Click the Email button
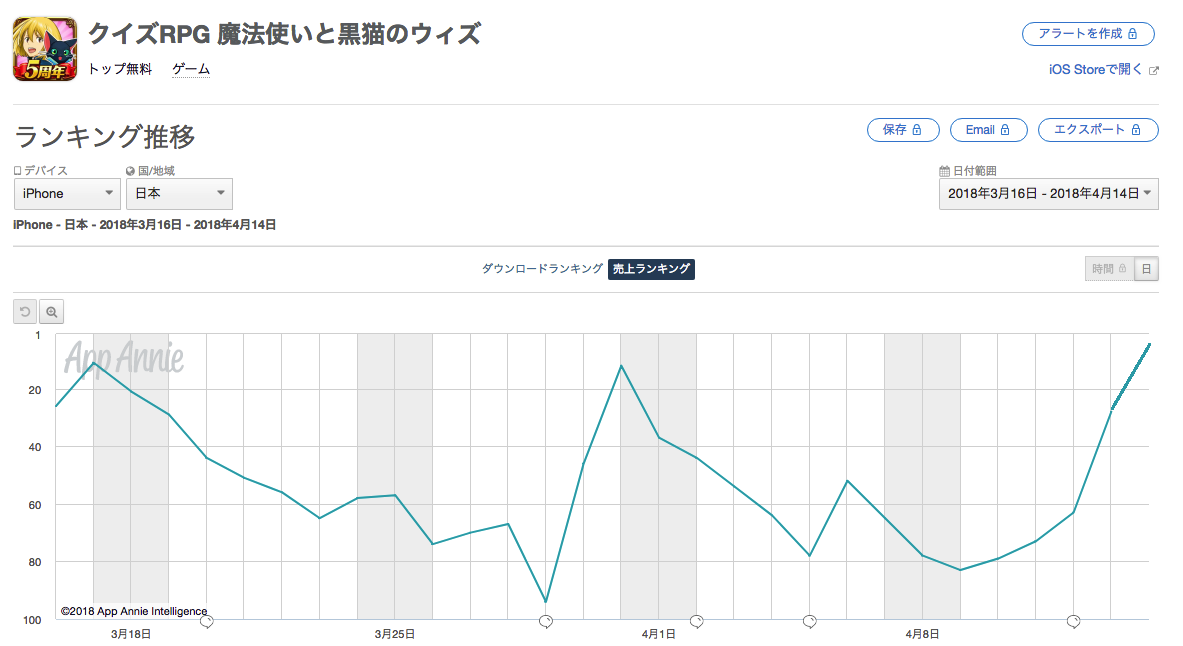The width and height of the screenshot is (1183, 646). pos(988,130)
